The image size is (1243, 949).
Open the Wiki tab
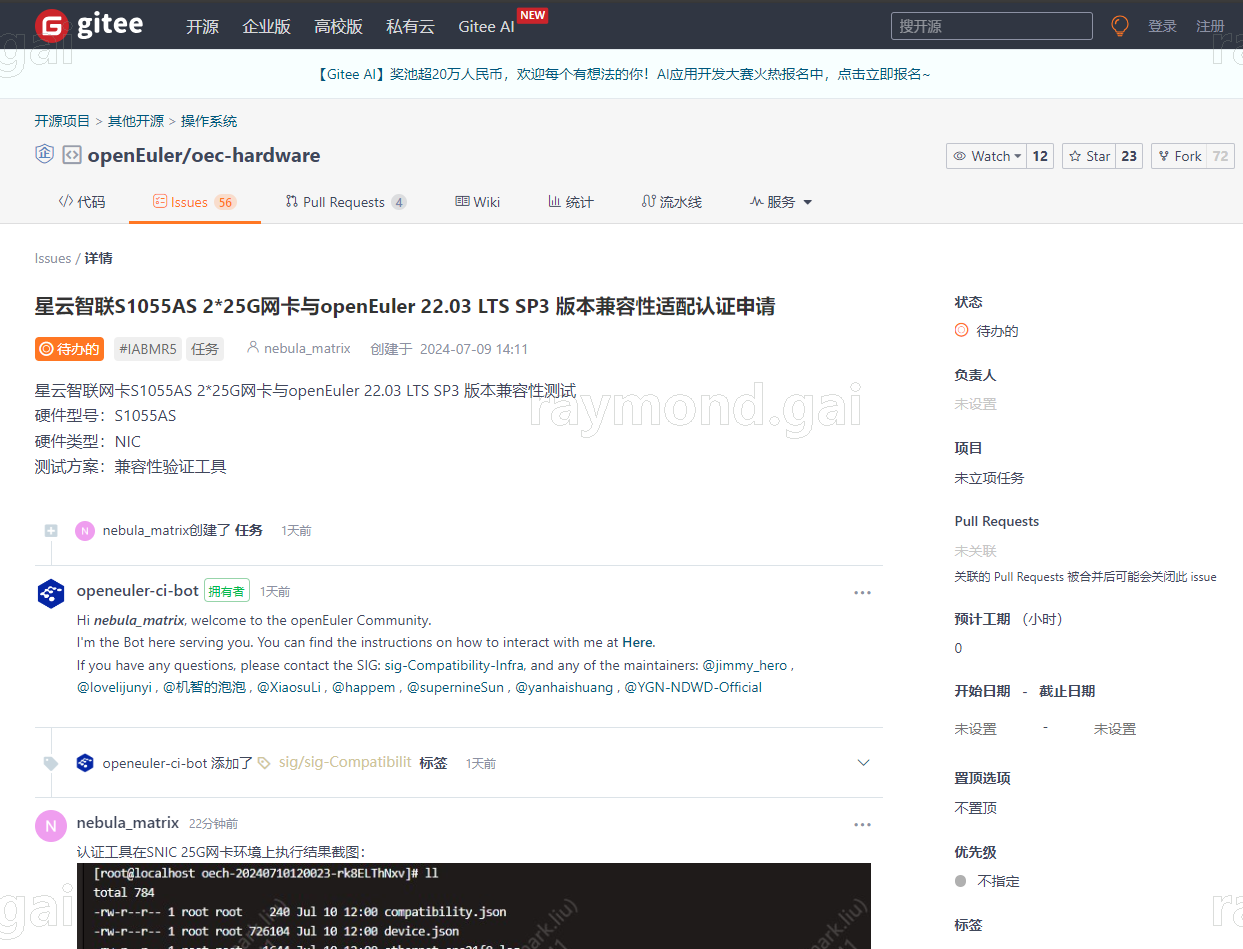[477, 202]
